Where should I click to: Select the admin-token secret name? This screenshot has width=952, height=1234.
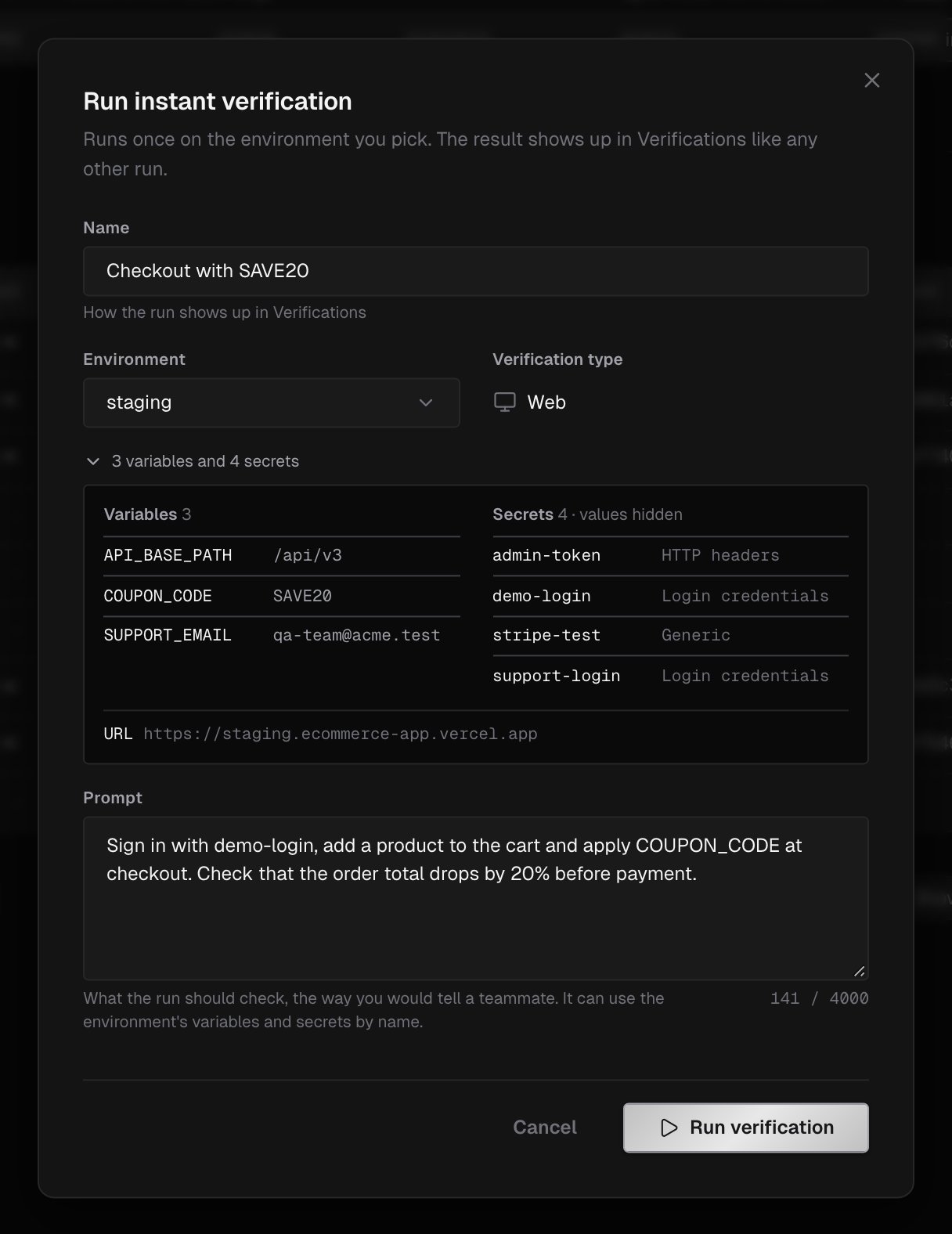[546, 555]
